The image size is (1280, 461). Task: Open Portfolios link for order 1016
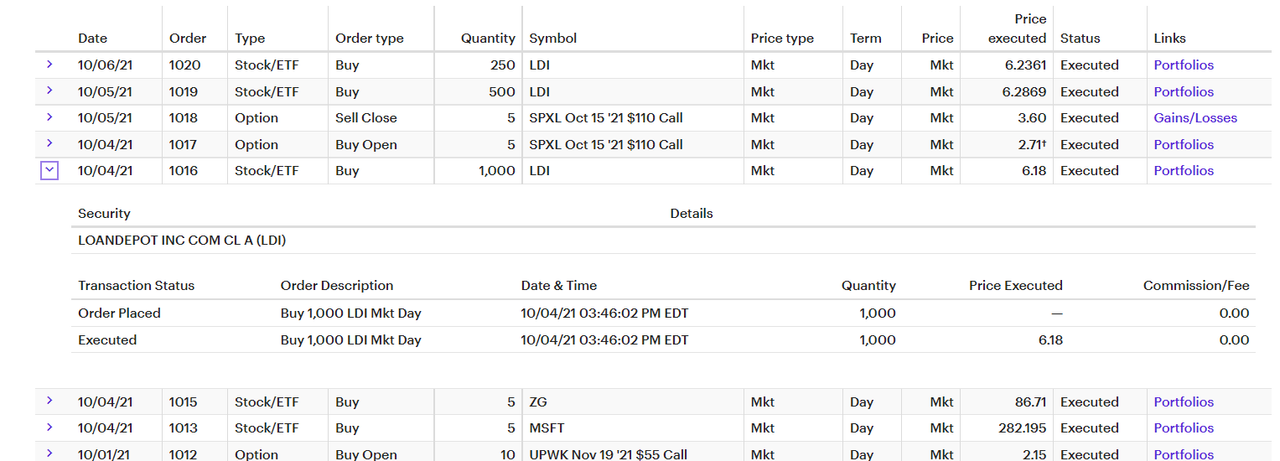click(x=1183, y=171)
